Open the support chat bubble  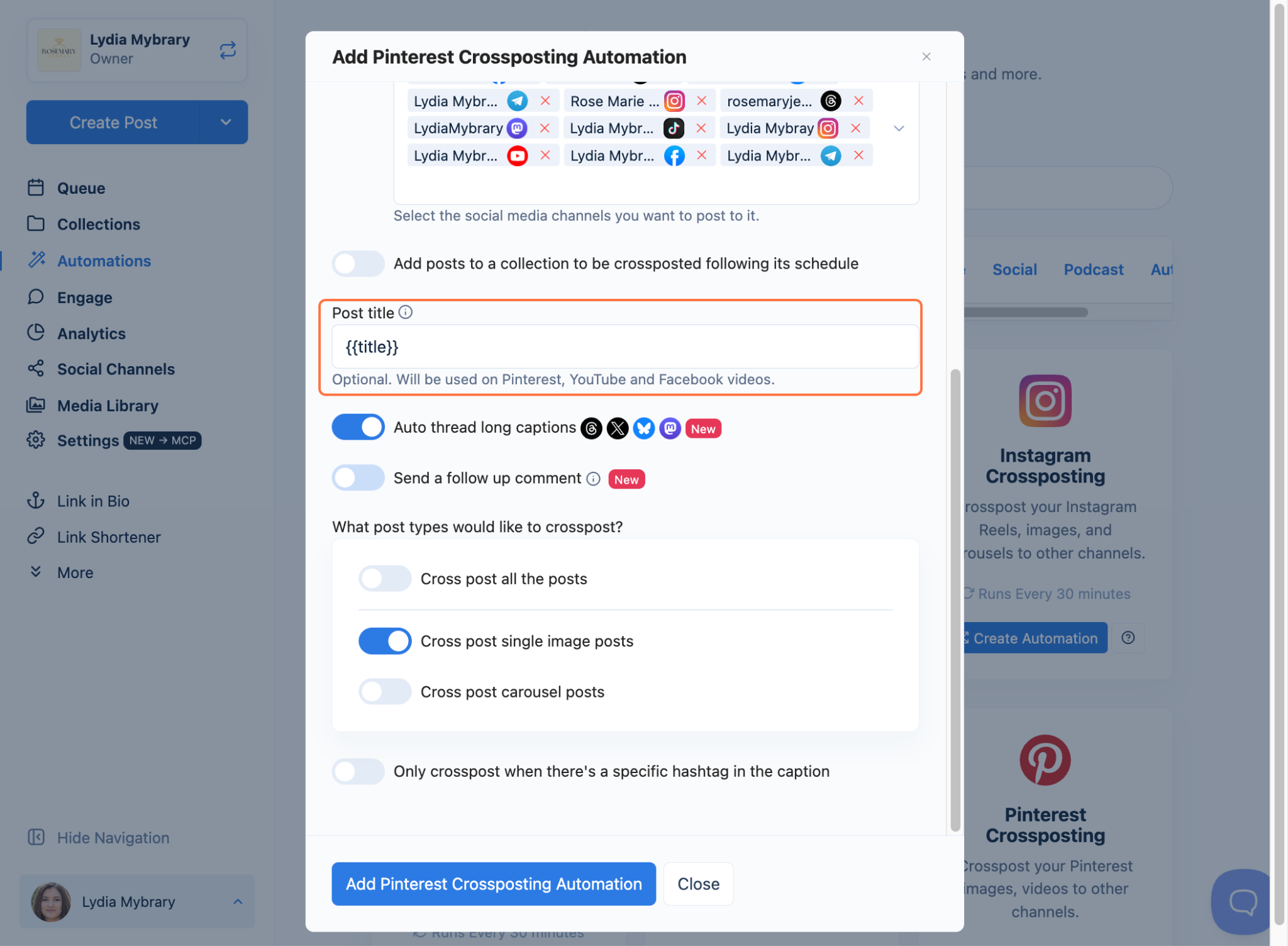(x=1241, y=901)
